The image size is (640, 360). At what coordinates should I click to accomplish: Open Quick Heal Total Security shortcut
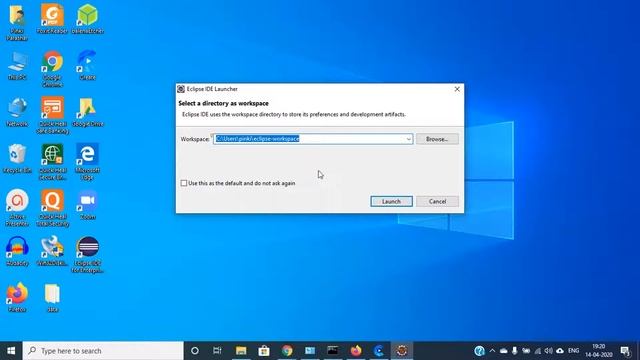52,208
